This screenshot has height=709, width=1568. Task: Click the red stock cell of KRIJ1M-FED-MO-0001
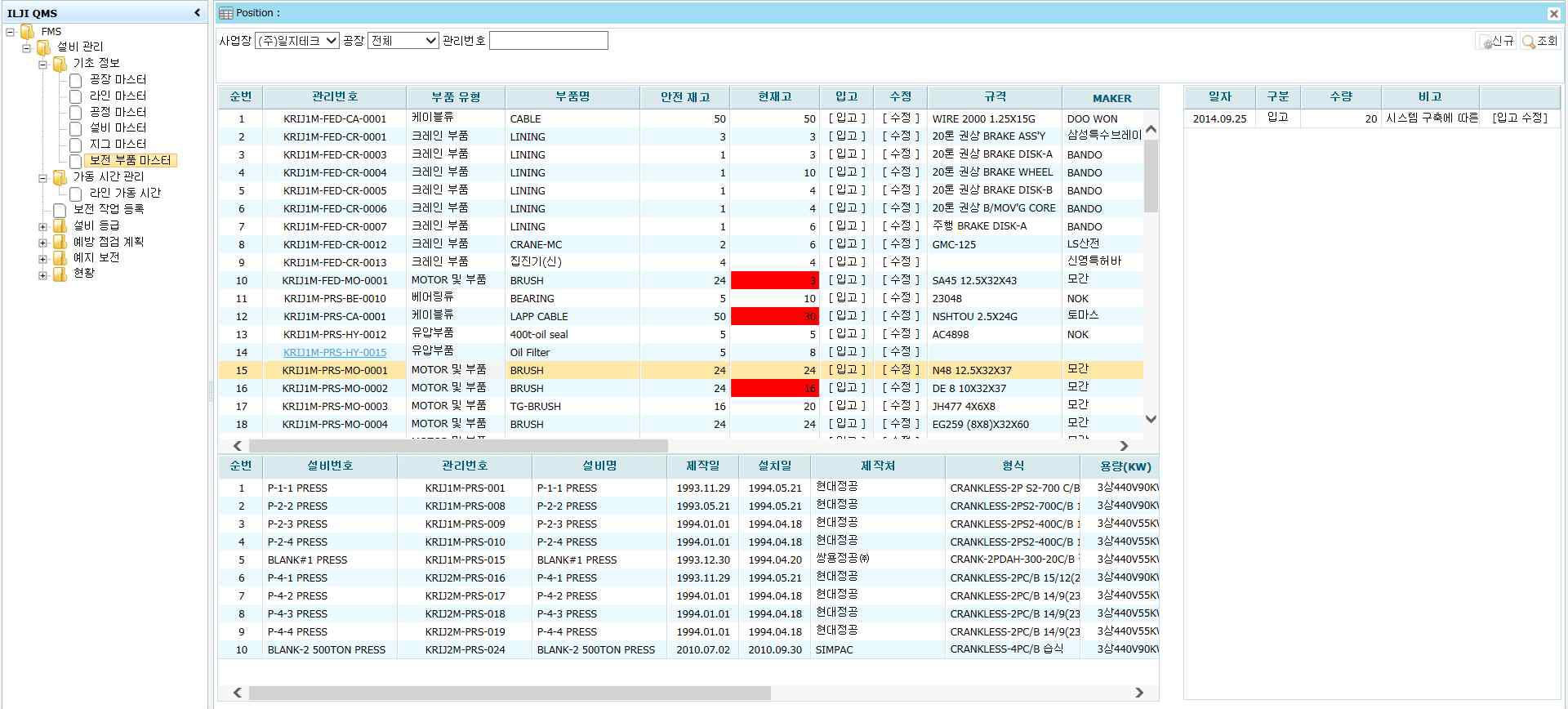[x=775, y=280]
